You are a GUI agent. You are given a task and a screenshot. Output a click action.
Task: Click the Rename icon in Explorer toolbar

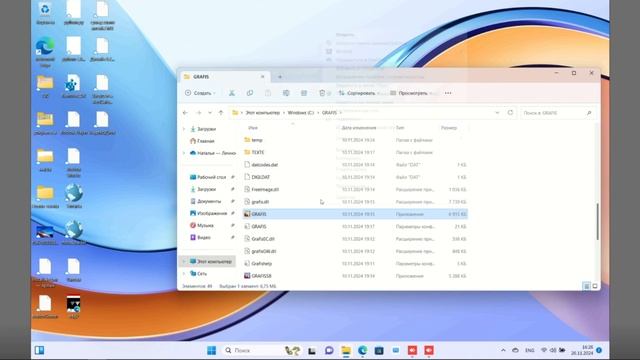point(286,93)
